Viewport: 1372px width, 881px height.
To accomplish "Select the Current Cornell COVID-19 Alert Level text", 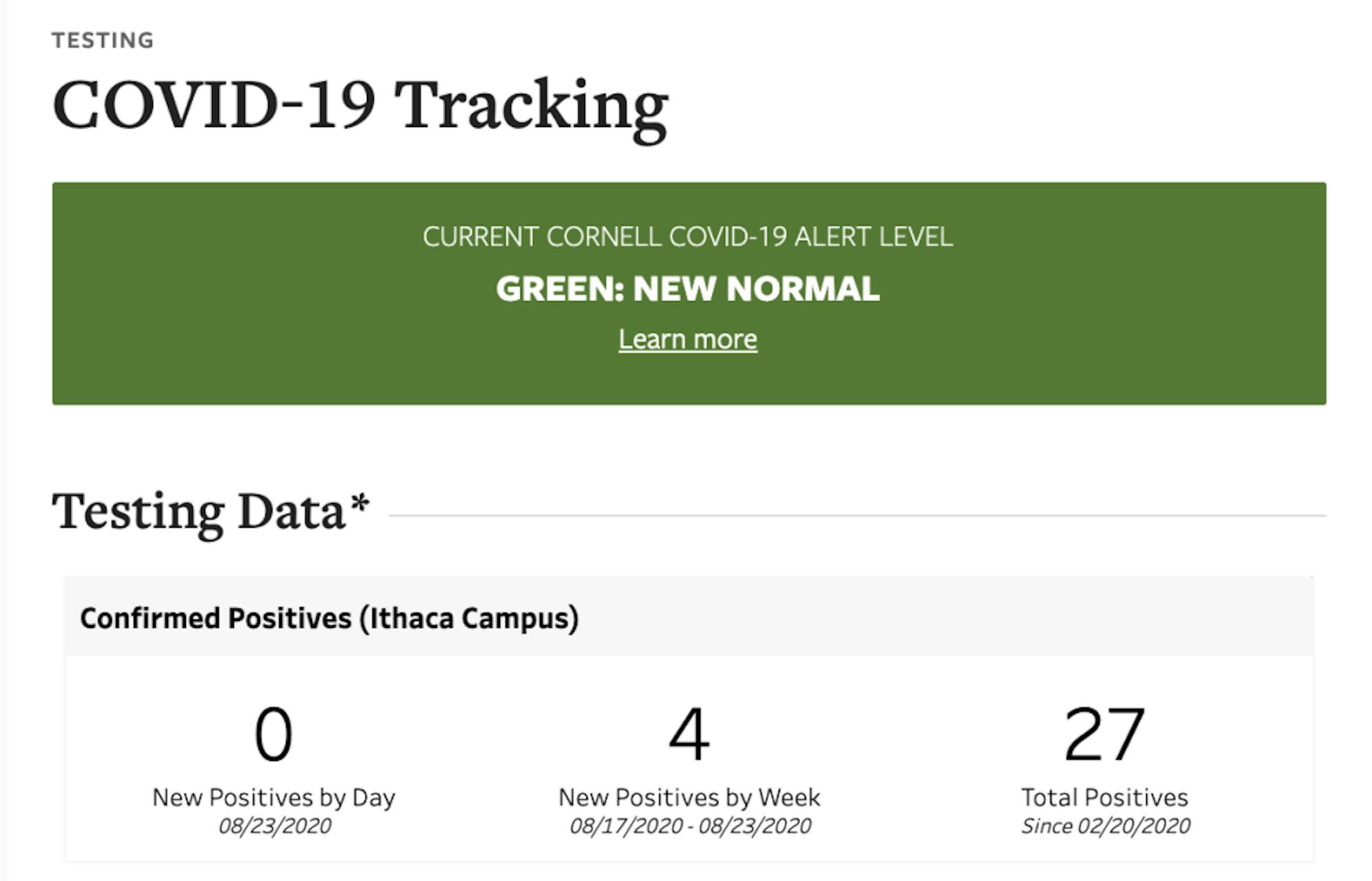I will [x=687, y=237].
